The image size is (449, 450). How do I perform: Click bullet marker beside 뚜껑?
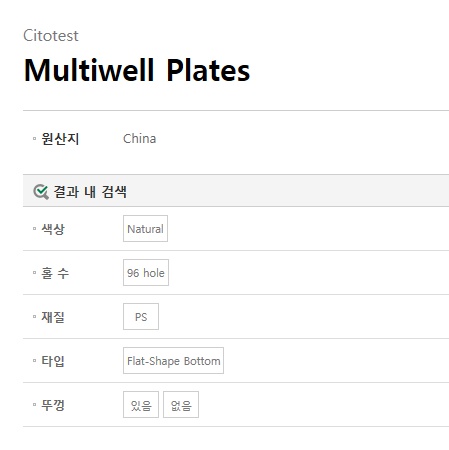point(34,405)
